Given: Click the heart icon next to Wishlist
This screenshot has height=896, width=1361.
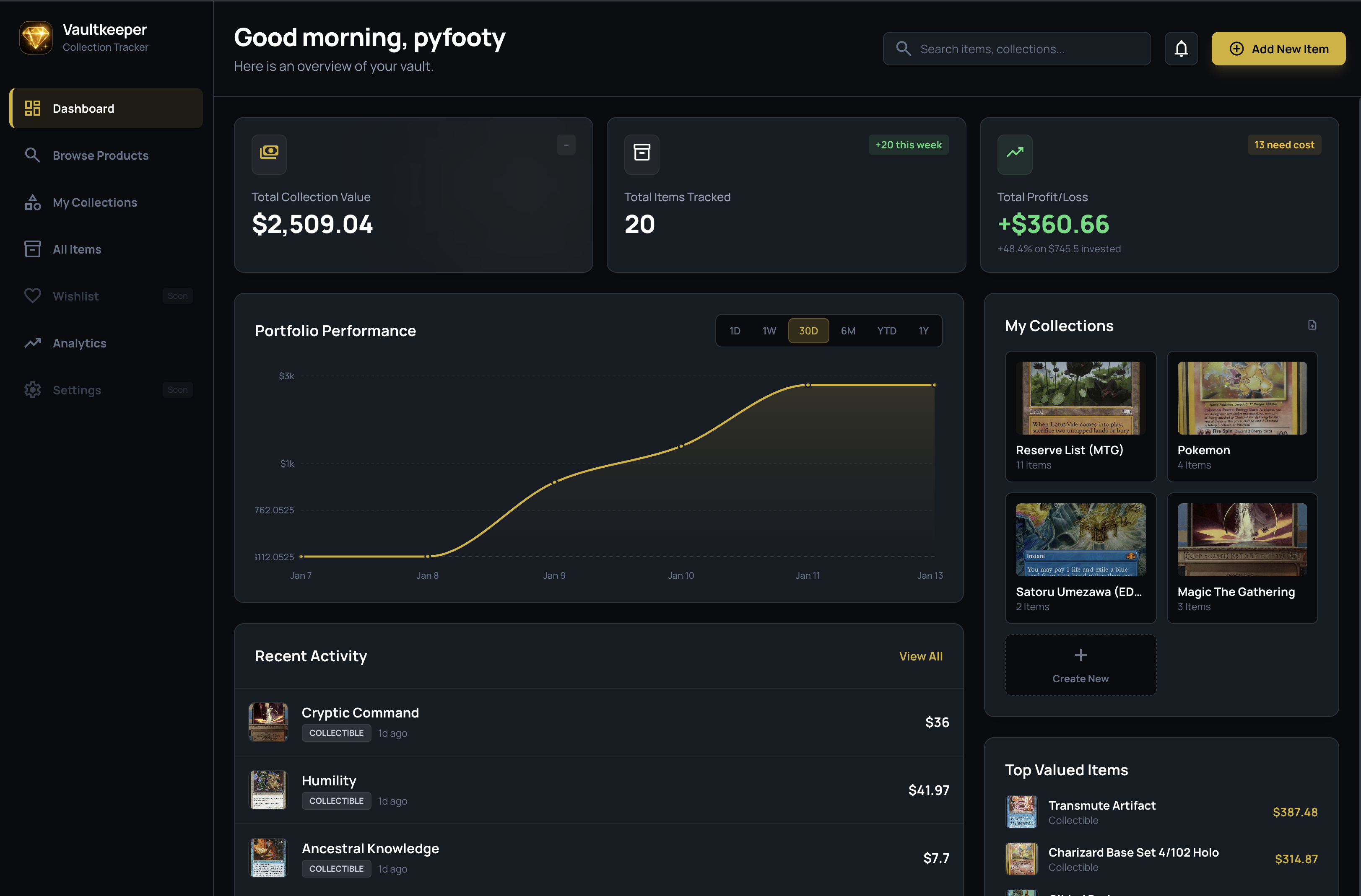Looking at the screenshot, I should coord(33,296).
